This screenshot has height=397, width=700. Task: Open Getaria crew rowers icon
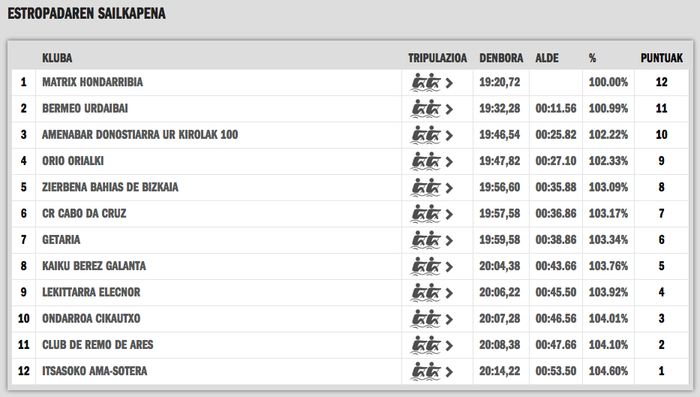(x=426, y=240)
